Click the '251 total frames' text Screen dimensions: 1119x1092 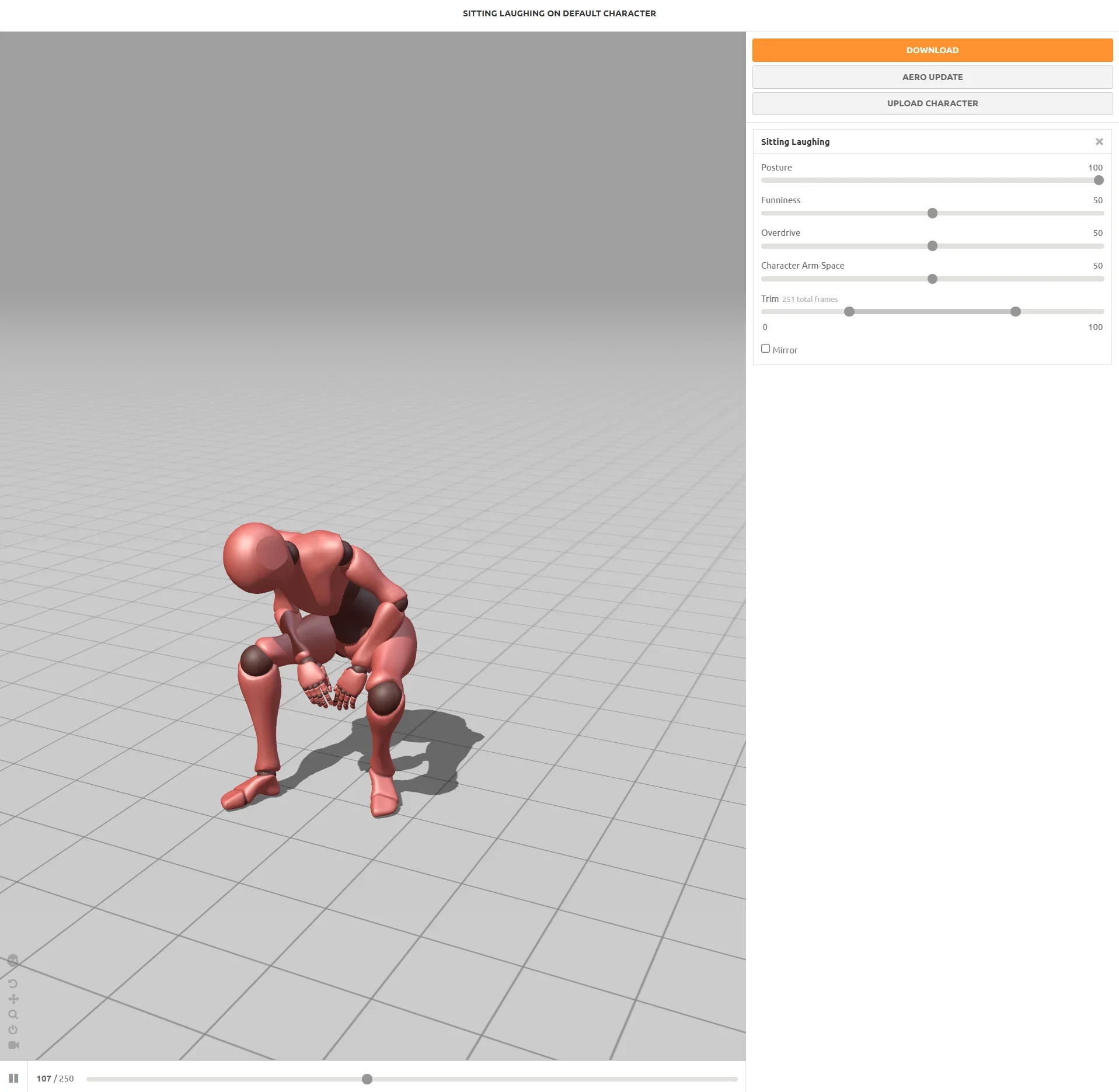810,300
